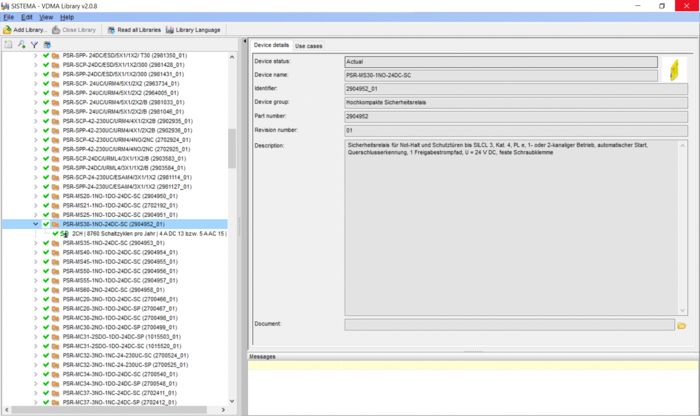This screenshot has width=700, height=416.
Task: Click the SISTEMA app icon in the title bar
Action: (5, 6)
